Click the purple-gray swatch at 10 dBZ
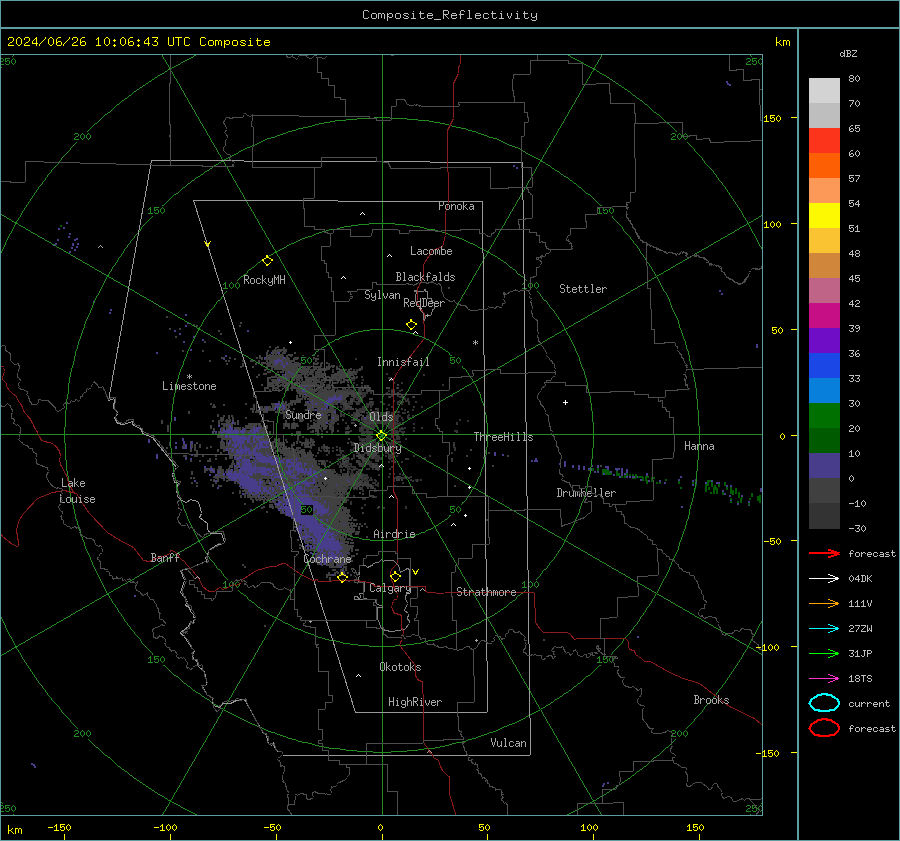The image size is (900, 841). 824,466
